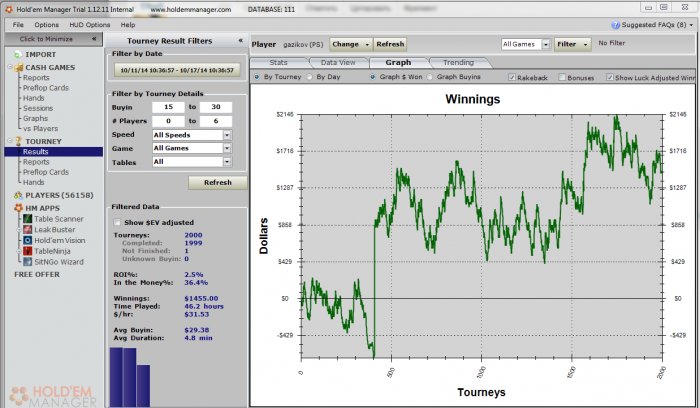700x408 pixels.
Task: Open Preflop Cards under Cash Games
Action: click(46, 88)
